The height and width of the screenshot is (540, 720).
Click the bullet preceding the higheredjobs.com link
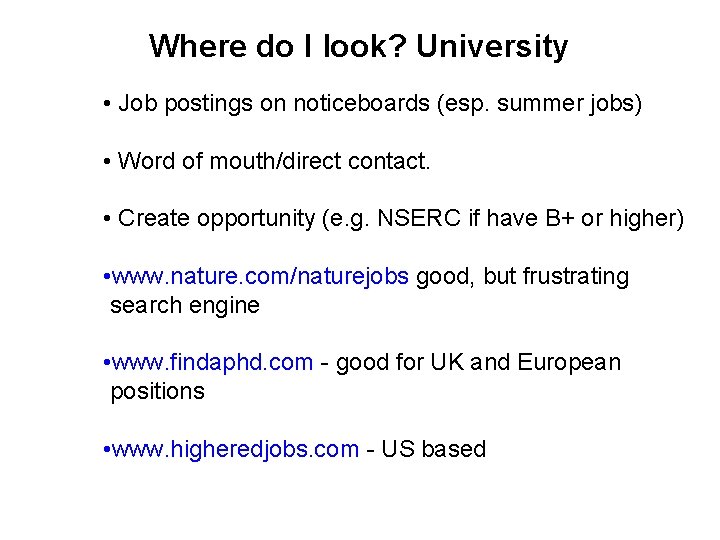tap(106, 450)
